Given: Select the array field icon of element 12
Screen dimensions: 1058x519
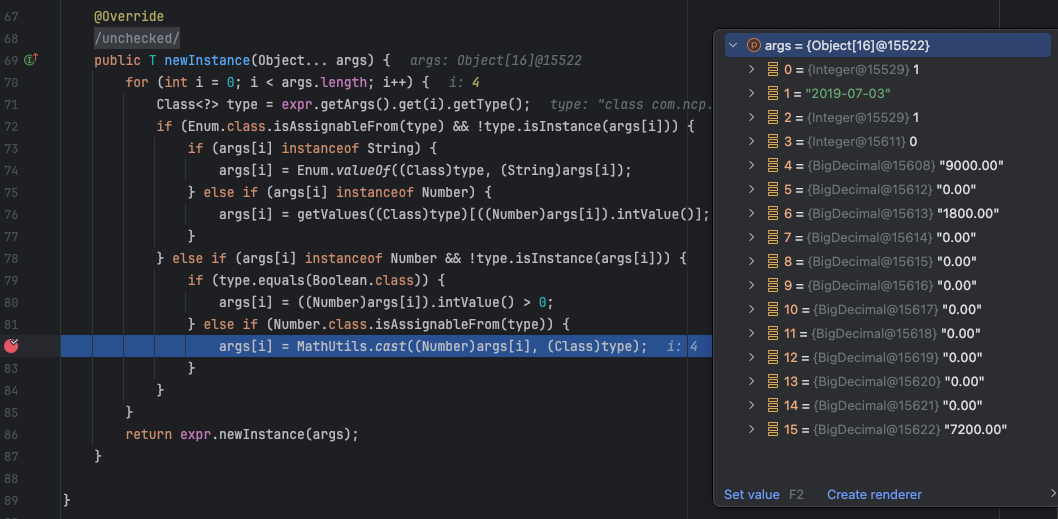Looking at the screenshot, I should (773, 357).
